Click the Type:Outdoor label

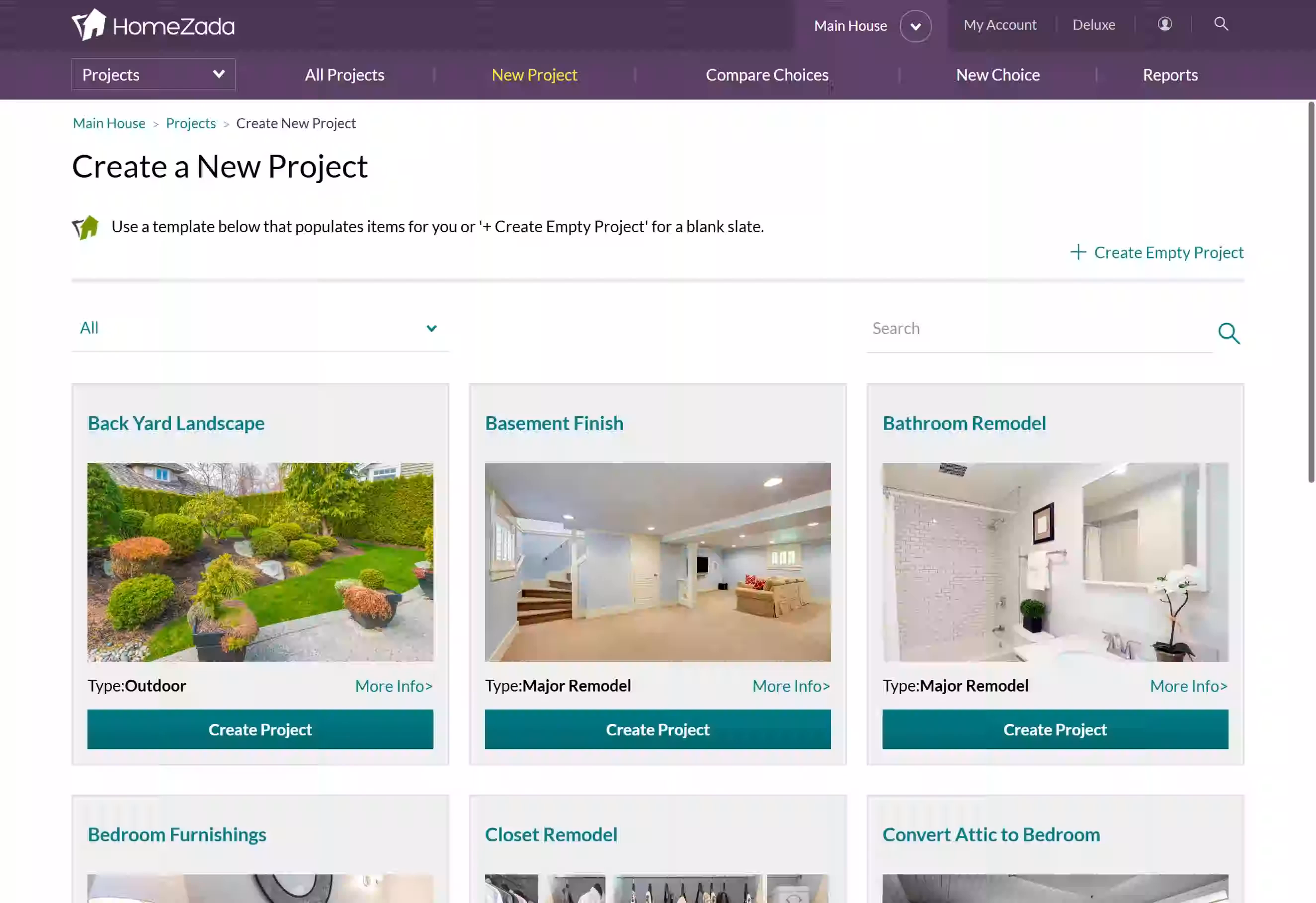[x=137, y=686]
